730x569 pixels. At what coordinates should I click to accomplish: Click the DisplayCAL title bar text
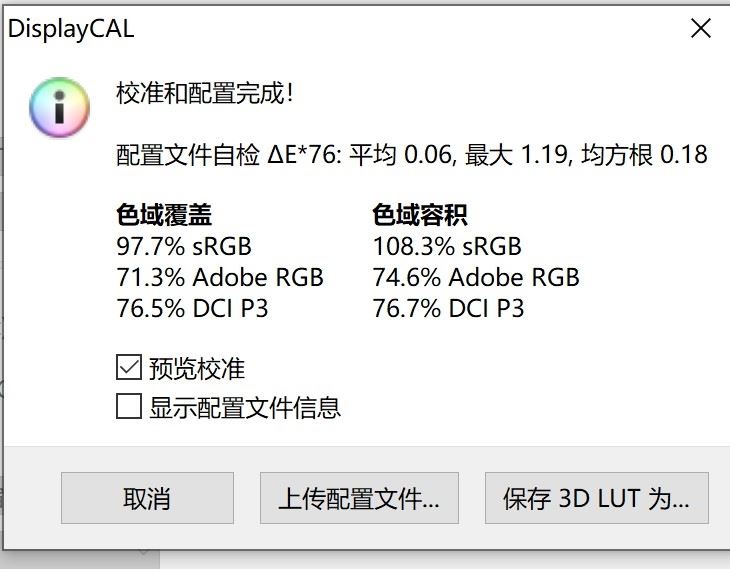click(71, 29)
